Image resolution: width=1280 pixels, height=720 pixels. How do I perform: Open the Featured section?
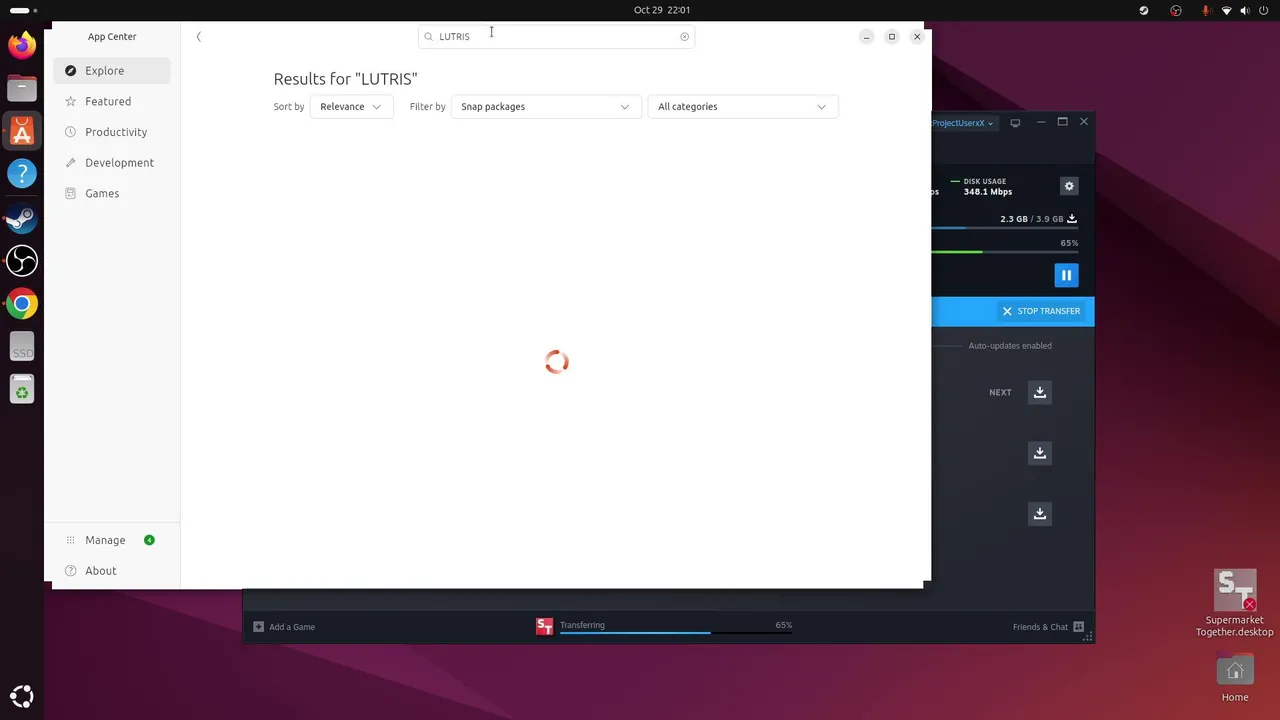112,102
